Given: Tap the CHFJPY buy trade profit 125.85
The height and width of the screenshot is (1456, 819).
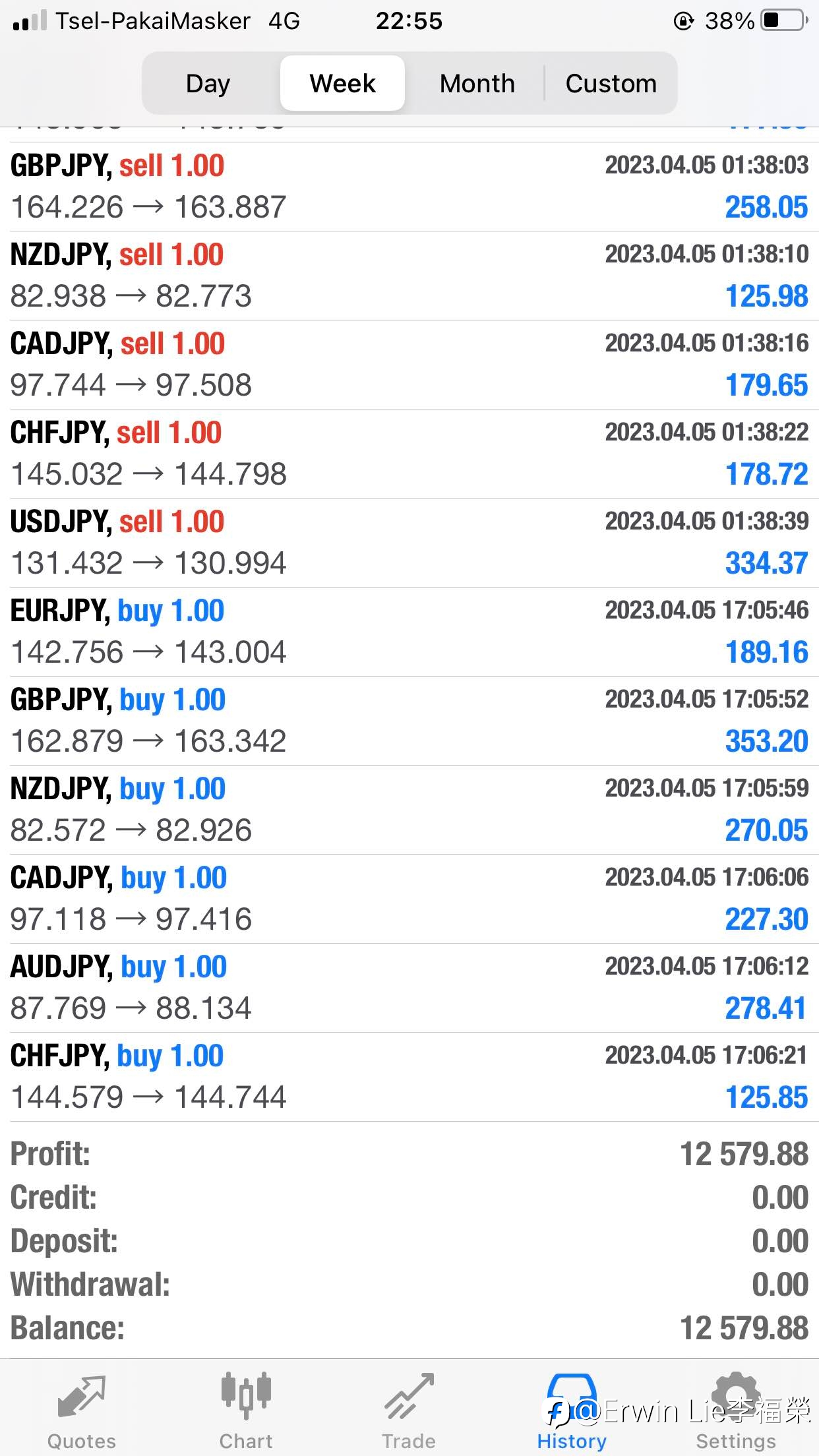Looking at the screenshot, I should (766, 1097).
